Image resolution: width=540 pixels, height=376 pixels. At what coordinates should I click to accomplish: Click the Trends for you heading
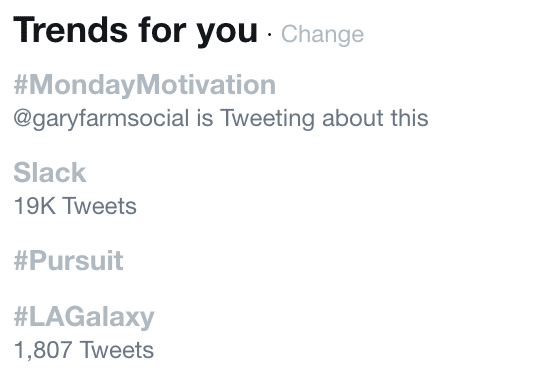click(135, 31)
